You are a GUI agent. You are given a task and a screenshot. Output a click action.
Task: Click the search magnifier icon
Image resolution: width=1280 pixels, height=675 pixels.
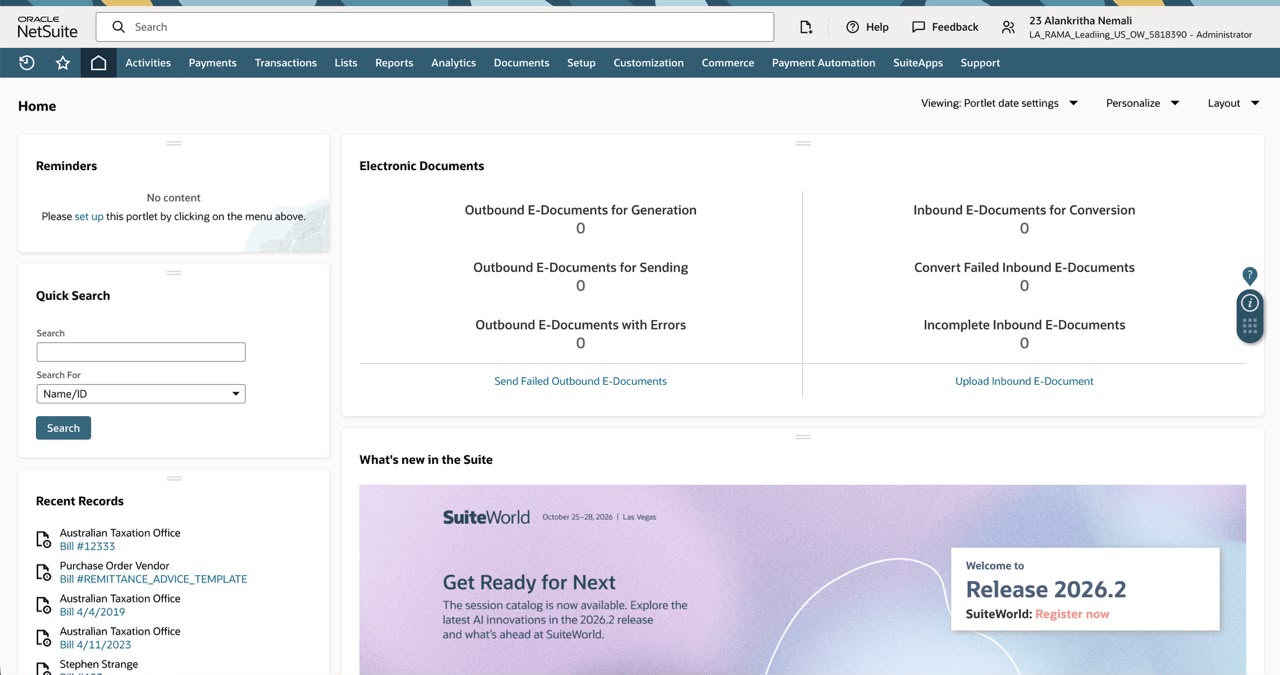pos(119,27)
